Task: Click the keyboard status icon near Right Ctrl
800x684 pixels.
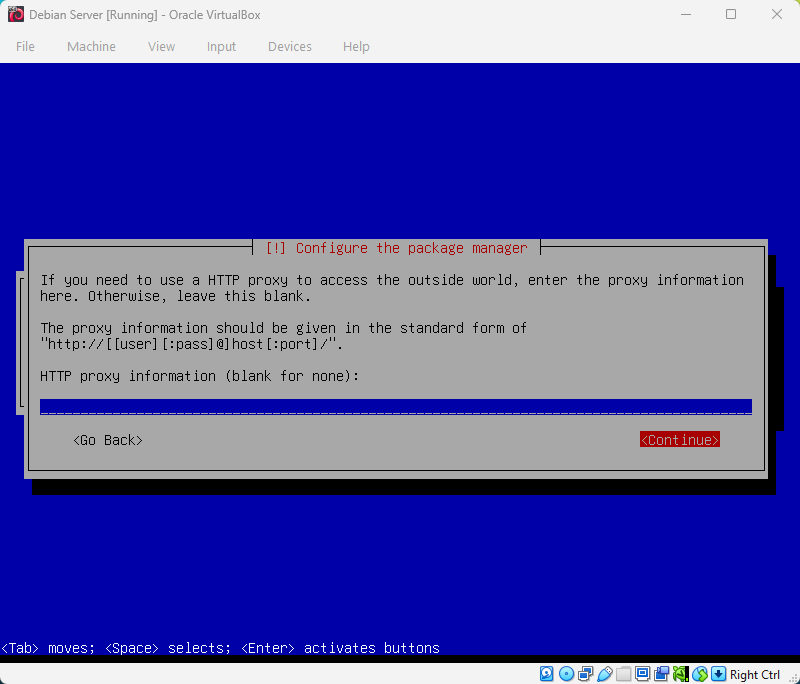Action: (x=719, y=673)
